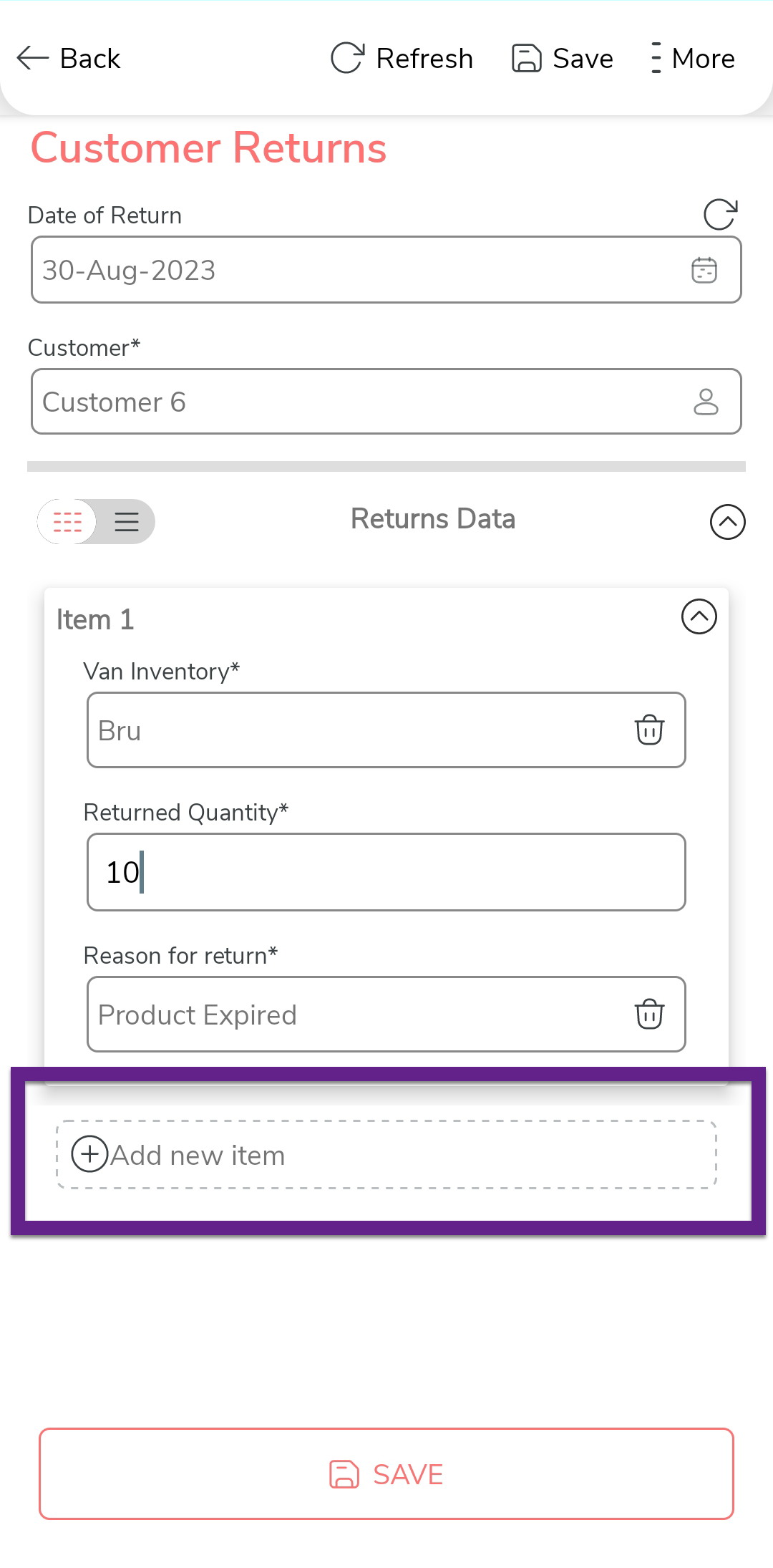This screenshot has width=773, height=1568.
Task: Click the Refresh icon in top bar
Action: tap(348, 58)
